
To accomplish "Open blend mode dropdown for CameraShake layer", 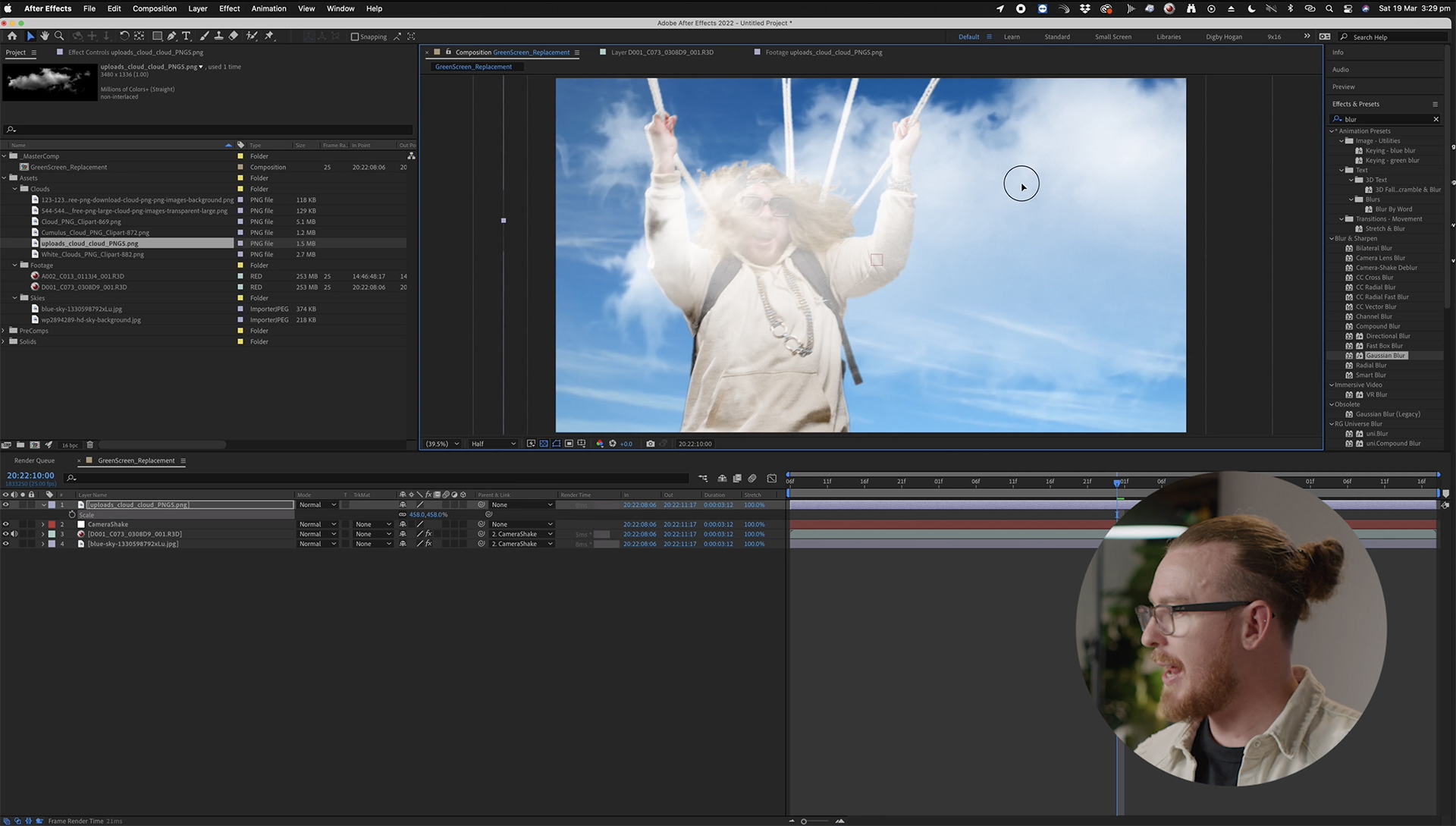I will [x=317, y=525].
